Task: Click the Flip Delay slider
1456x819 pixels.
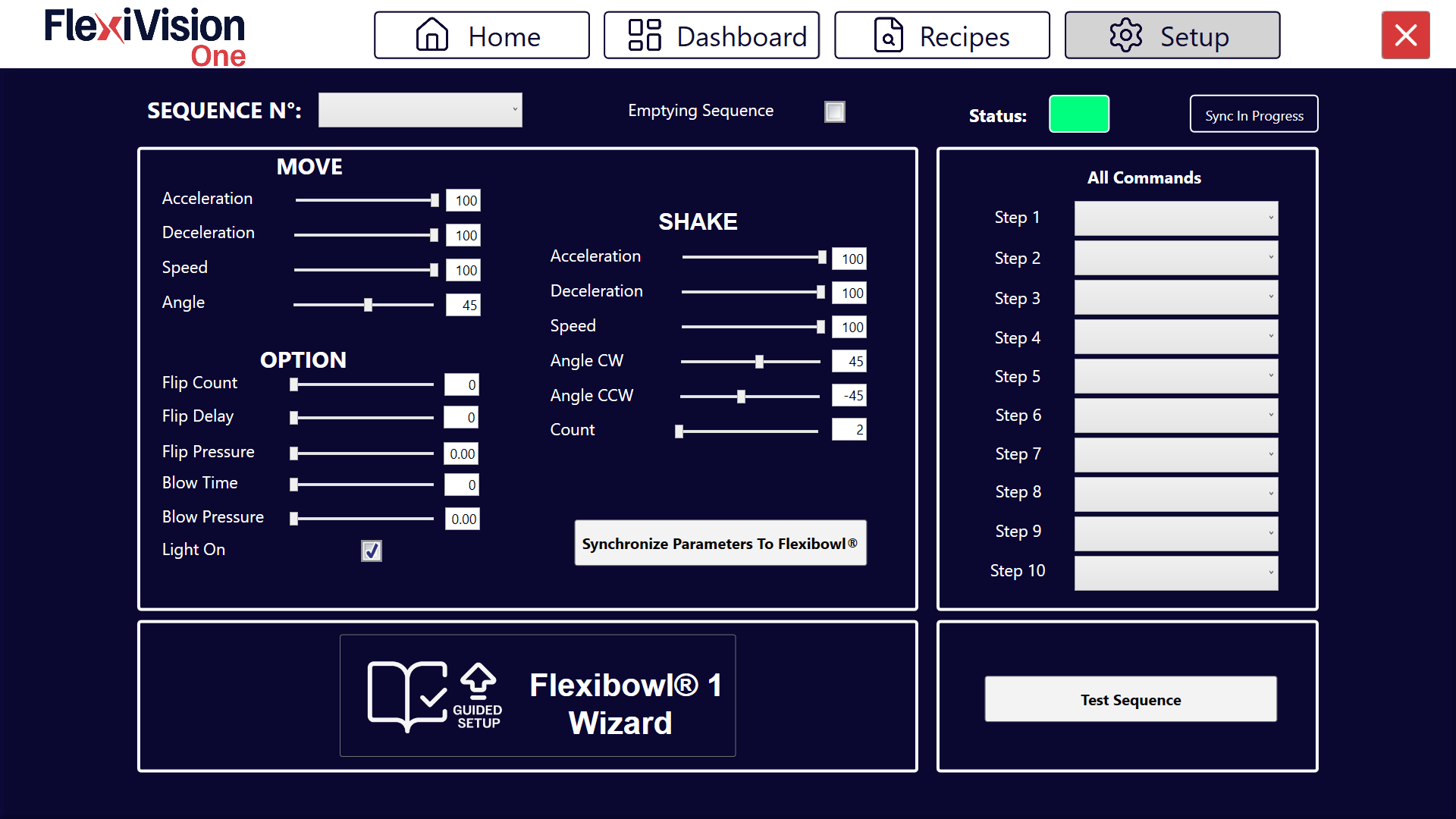Action: pyautogui.click(x=362, y=418)
